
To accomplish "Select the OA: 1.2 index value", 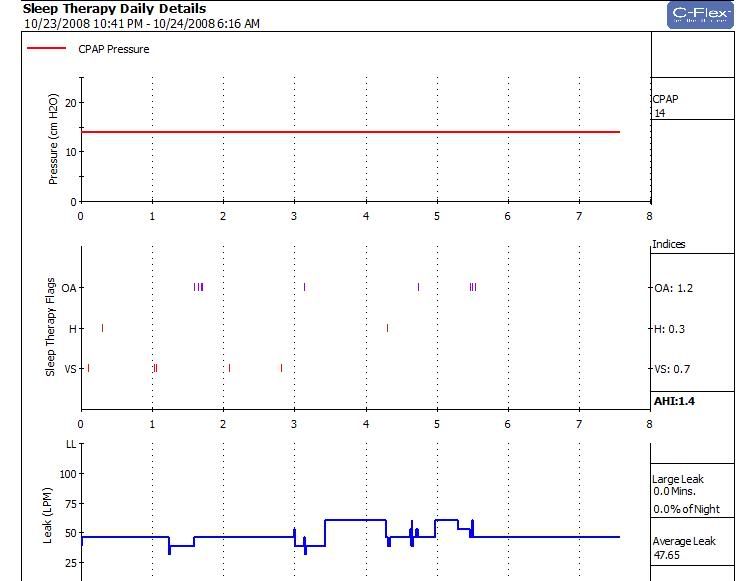I will 673,288.
